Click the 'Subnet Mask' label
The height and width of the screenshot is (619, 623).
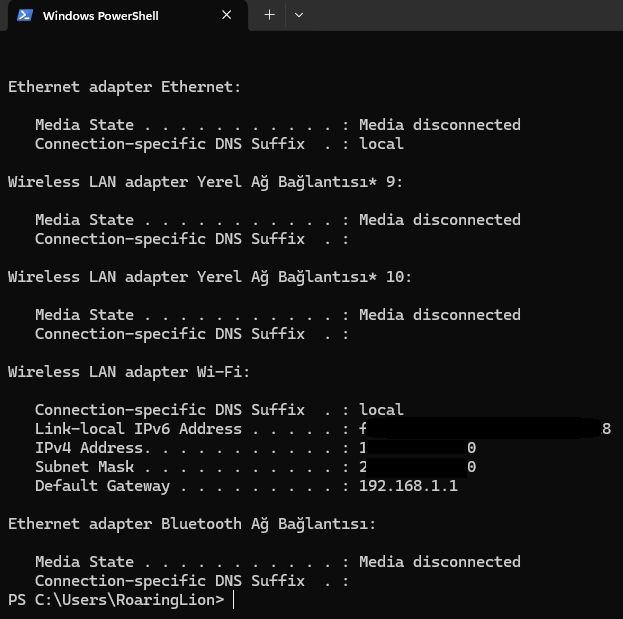pyautogui.click(x=85, y=467)
